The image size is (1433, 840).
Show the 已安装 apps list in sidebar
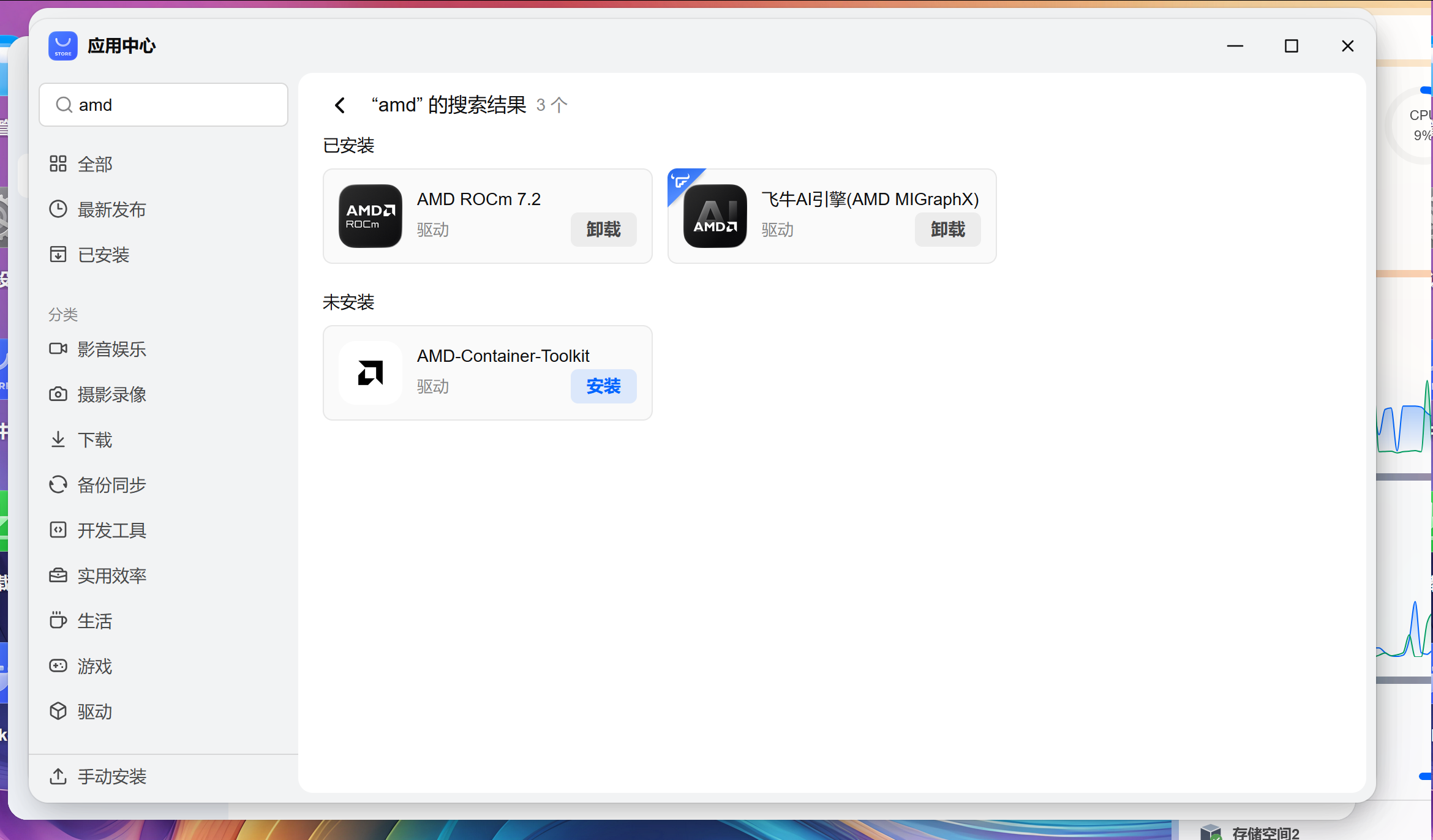[x=103, y=255]
